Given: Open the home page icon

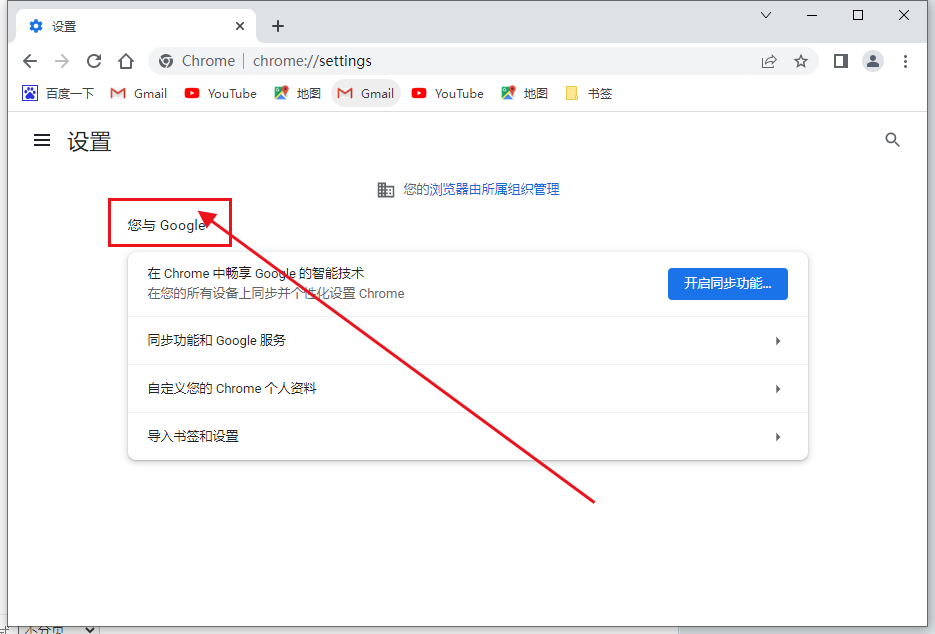Looking at the screenshot, I should (126, 61).
